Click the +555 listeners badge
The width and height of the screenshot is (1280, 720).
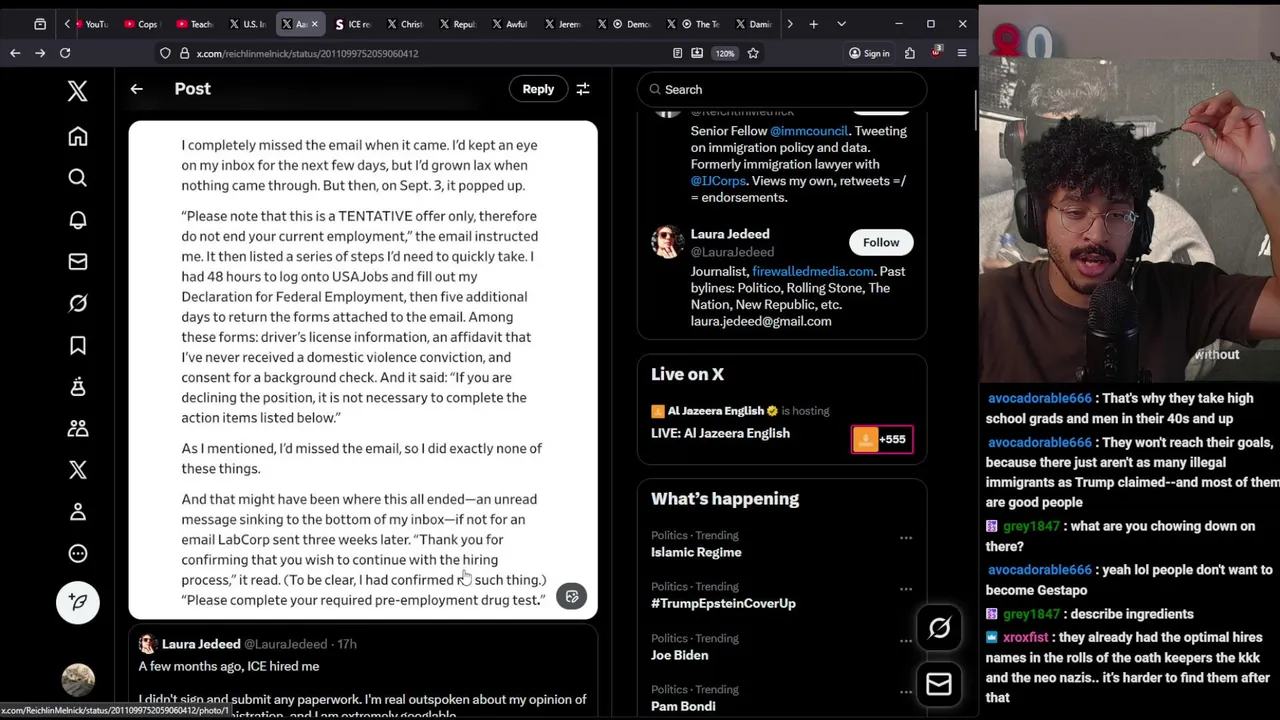click(882, 439)
